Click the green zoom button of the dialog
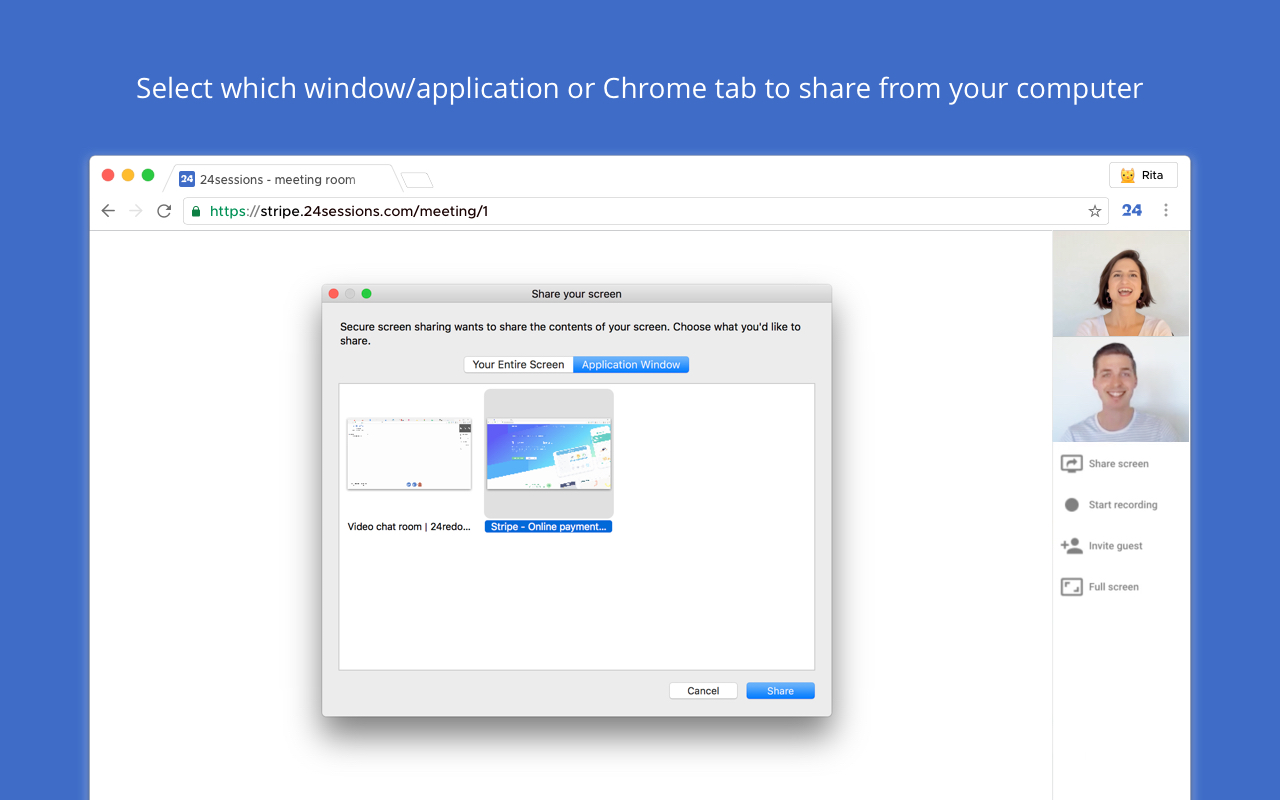Viewport: 1280px width, 800px height. pos(366,294)
